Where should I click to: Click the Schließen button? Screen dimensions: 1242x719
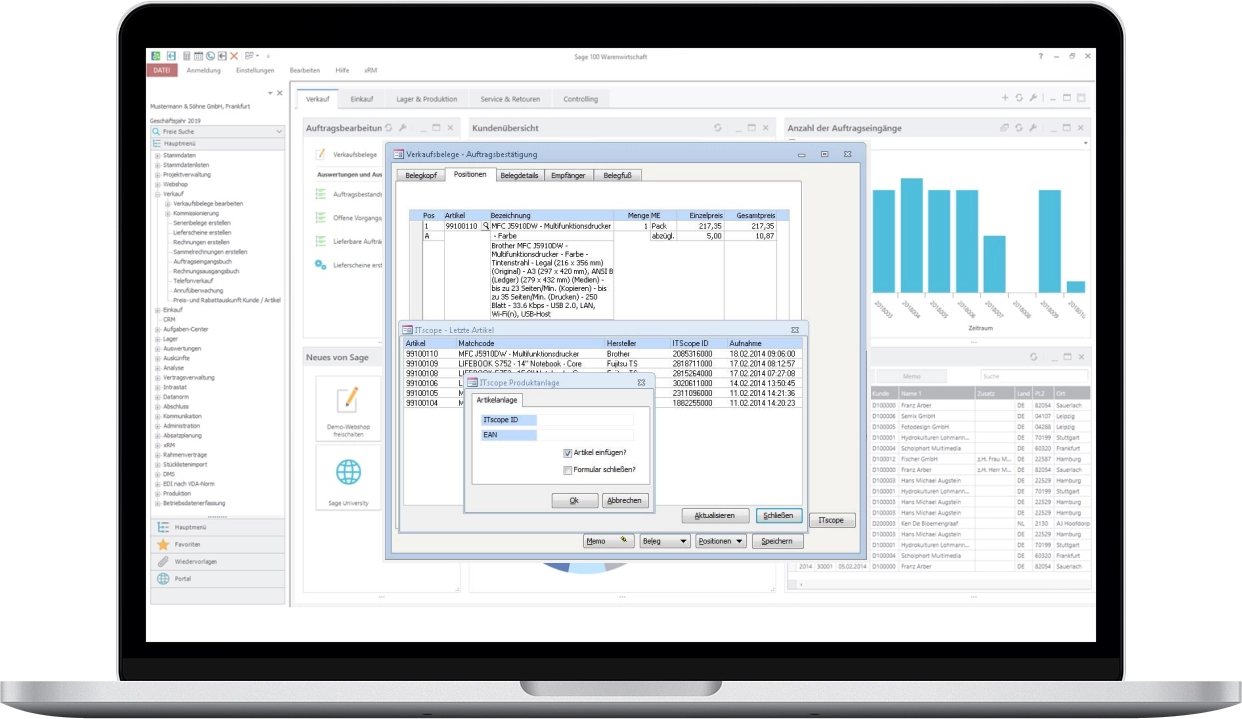coord(779,516)
